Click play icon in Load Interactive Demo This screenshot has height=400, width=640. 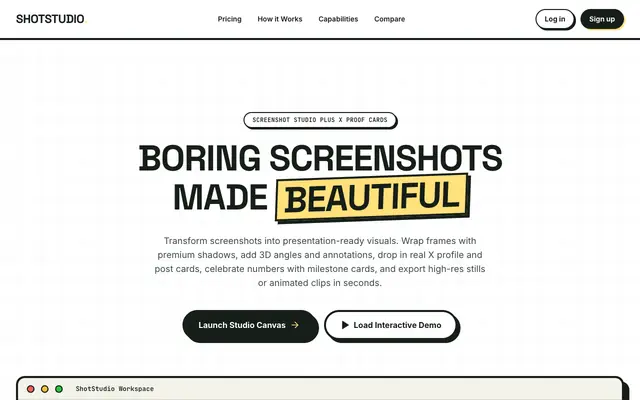tap(345, 325)
